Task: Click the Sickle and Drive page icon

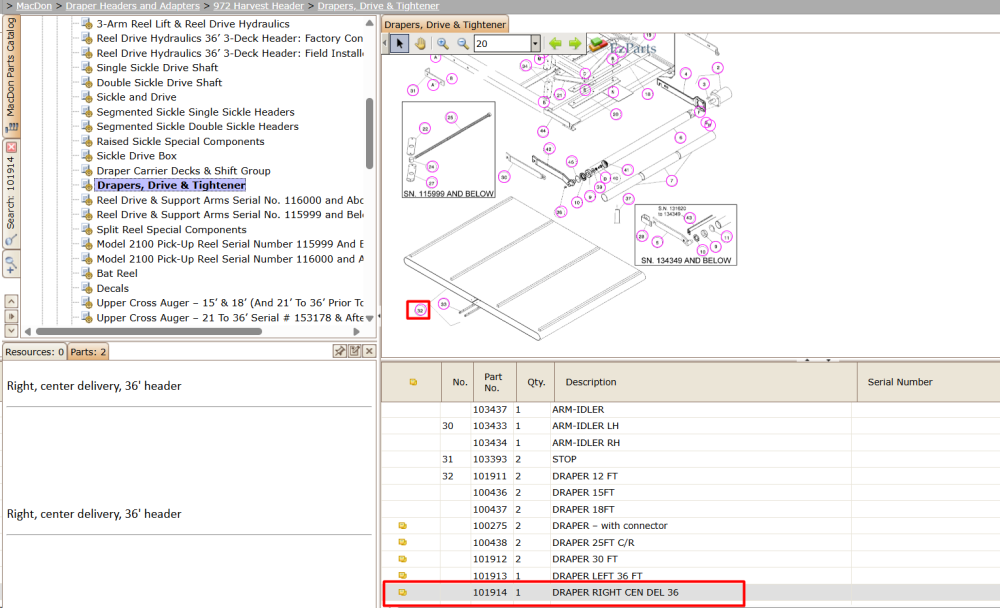Action: point(87,97)
